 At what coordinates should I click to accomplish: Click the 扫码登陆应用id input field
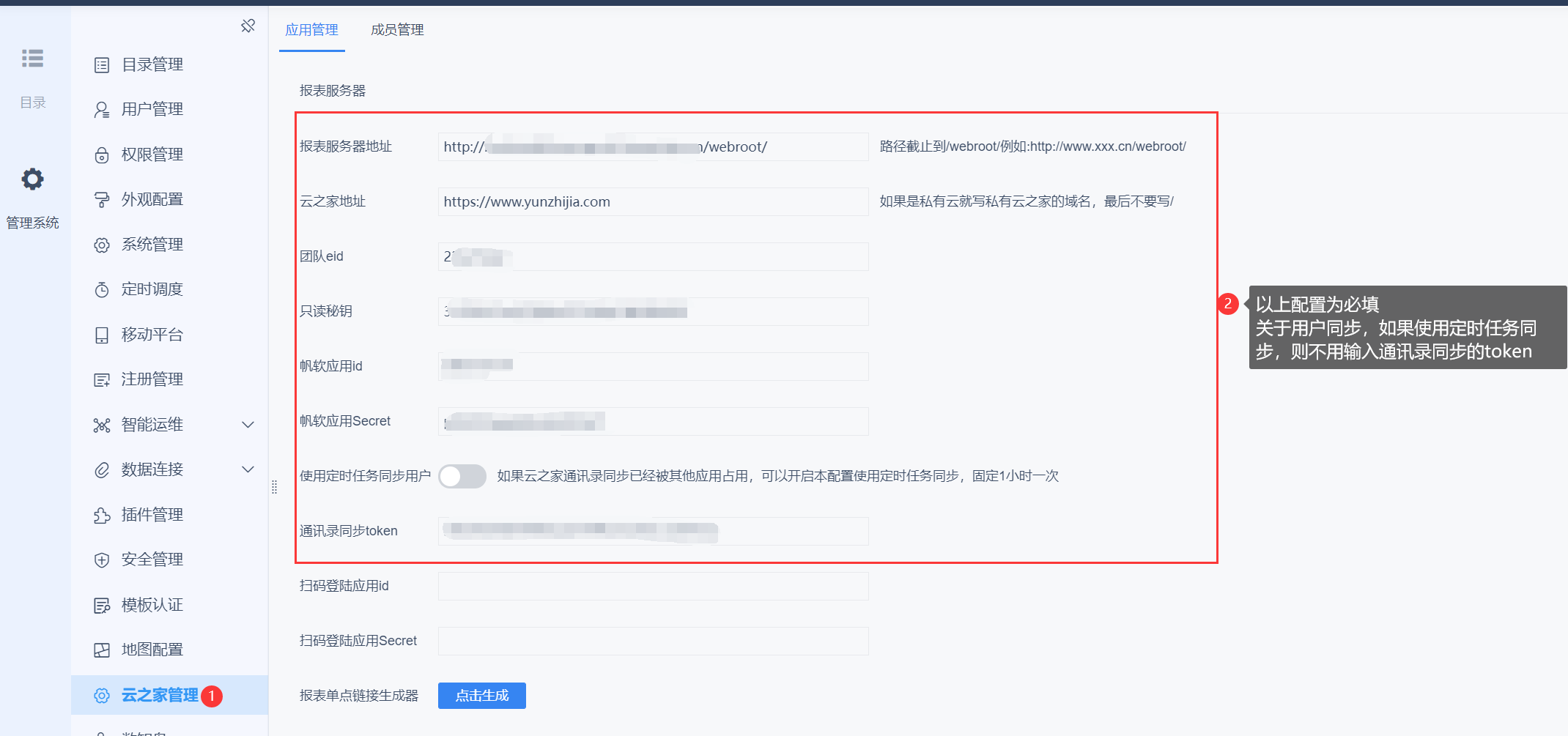654,586
